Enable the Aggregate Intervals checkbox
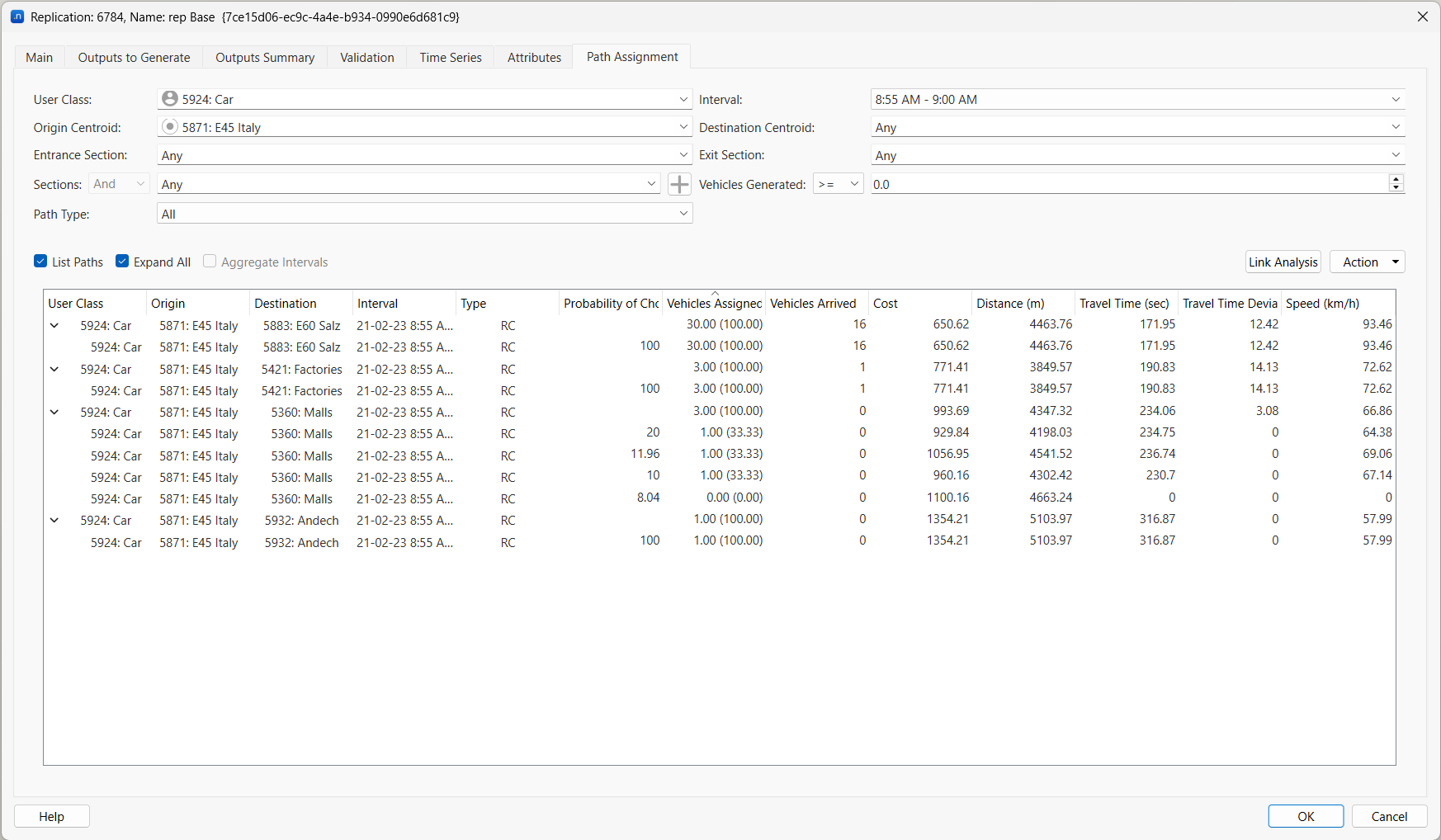Viewport: 1441px width, 840px height. tap(210, 261)
